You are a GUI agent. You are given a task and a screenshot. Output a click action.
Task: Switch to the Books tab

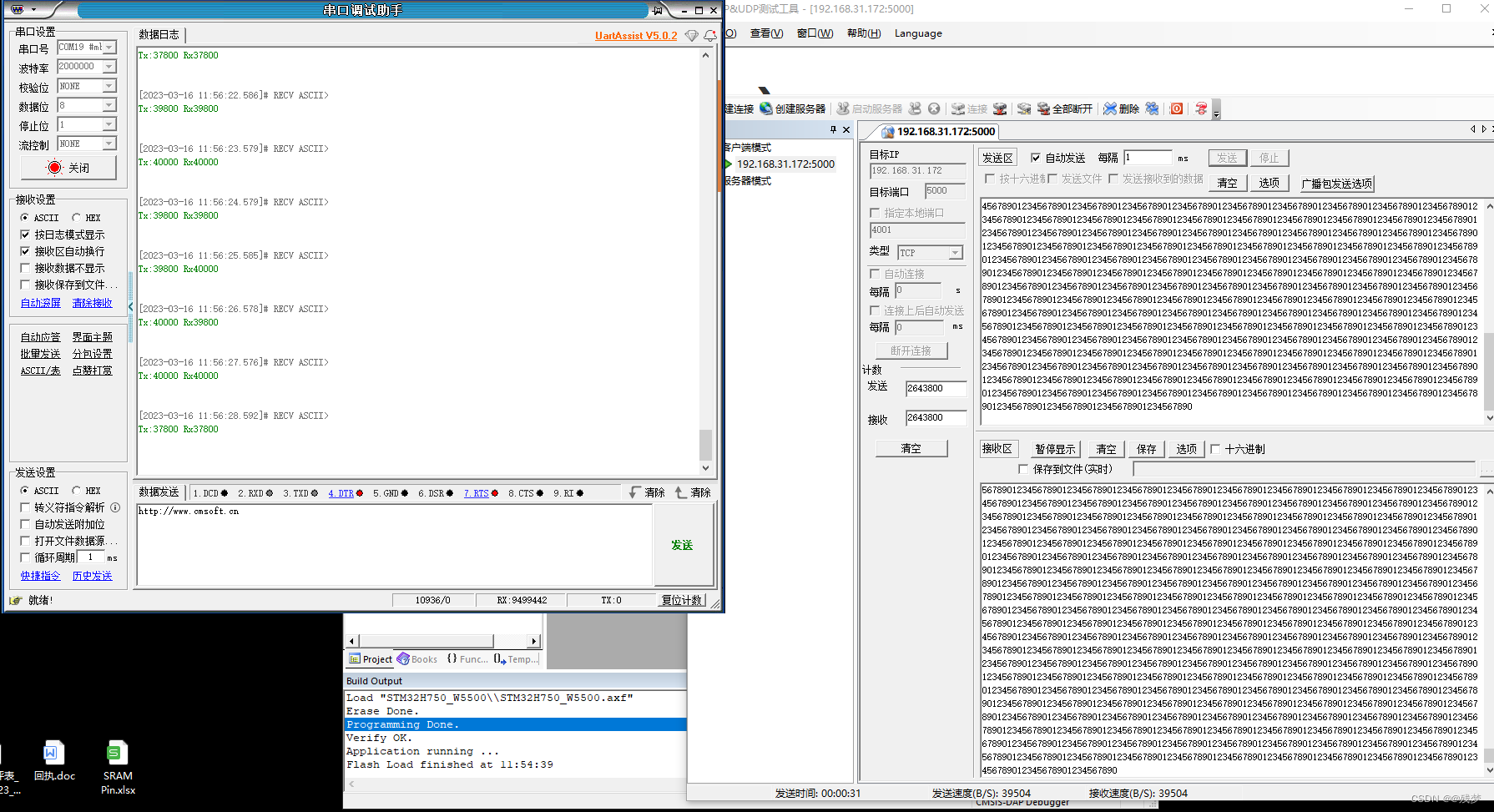point(416,658)
